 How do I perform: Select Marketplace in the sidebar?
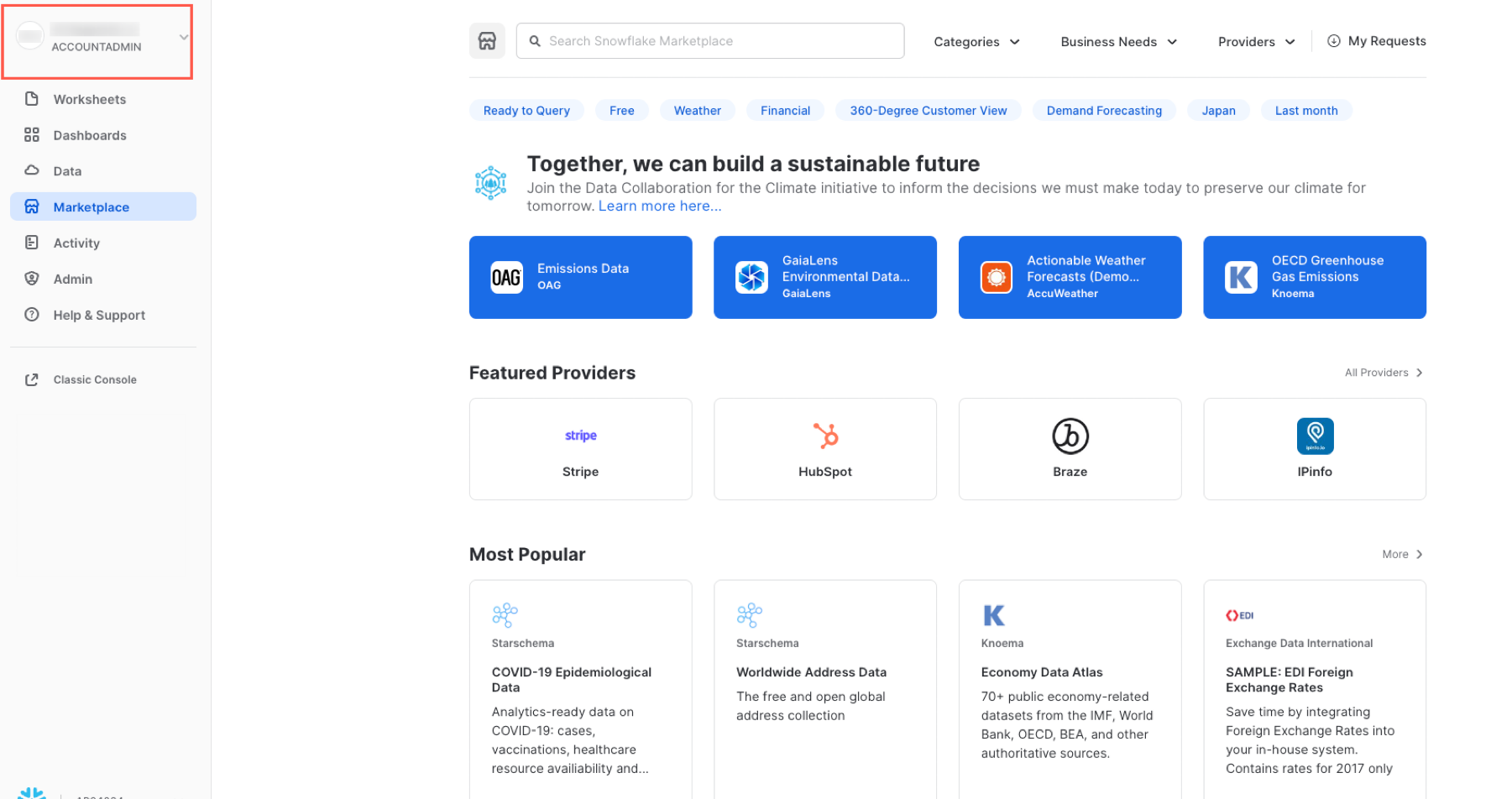tap(91, 206)
